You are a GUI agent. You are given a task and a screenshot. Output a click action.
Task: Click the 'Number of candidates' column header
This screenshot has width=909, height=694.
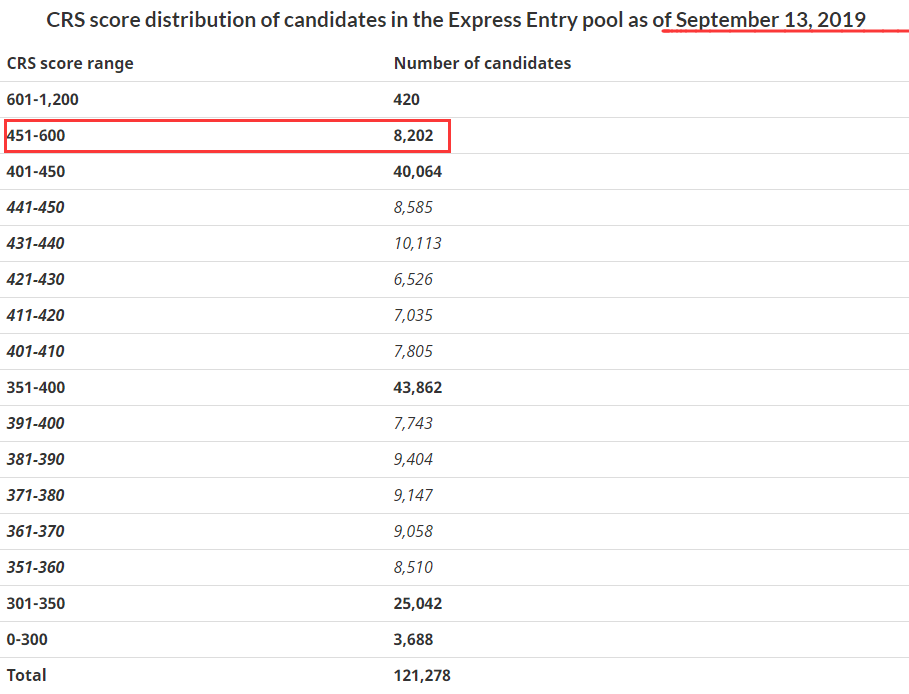[482, 63]
